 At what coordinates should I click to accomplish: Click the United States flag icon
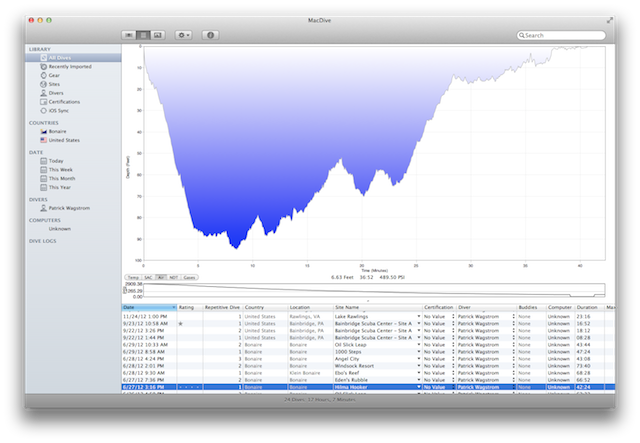43,140
